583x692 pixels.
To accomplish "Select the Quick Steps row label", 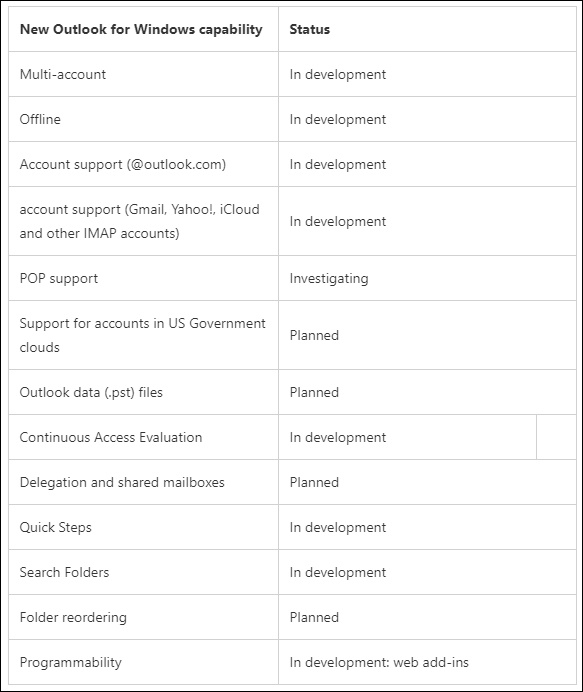I will (56, 527).
